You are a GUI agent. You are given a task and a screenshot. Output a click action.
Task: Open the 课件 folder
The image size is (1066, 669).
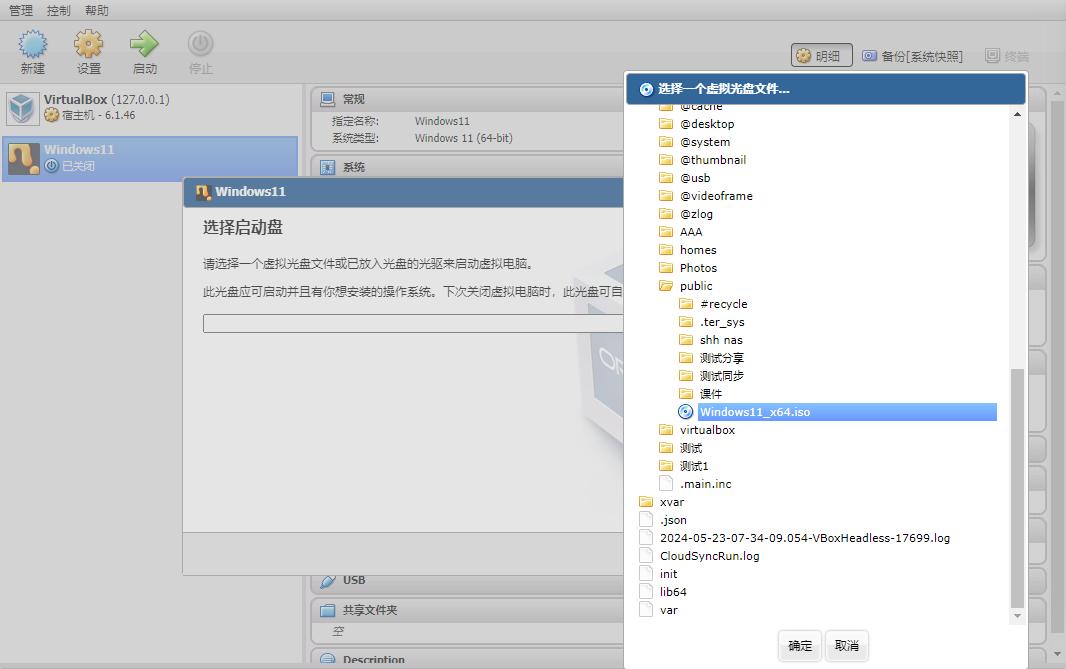pyautogui.click(x=701, y=394)
